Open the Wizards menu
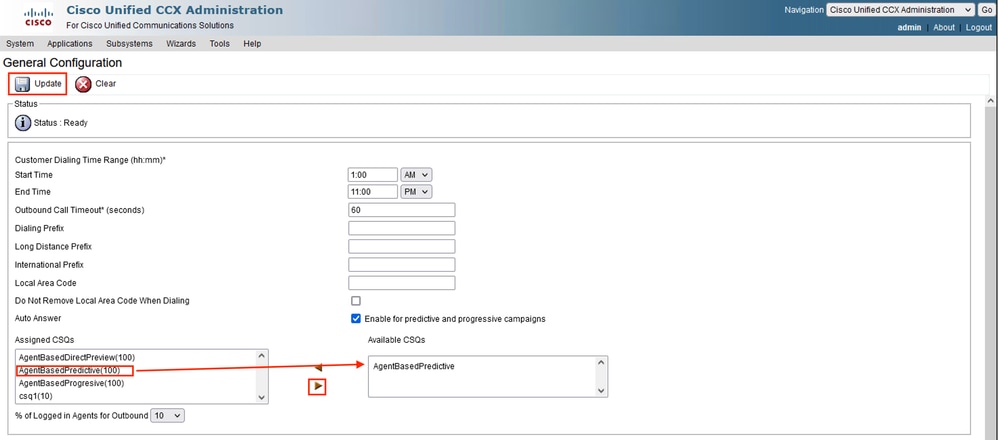 pos(181,44)
